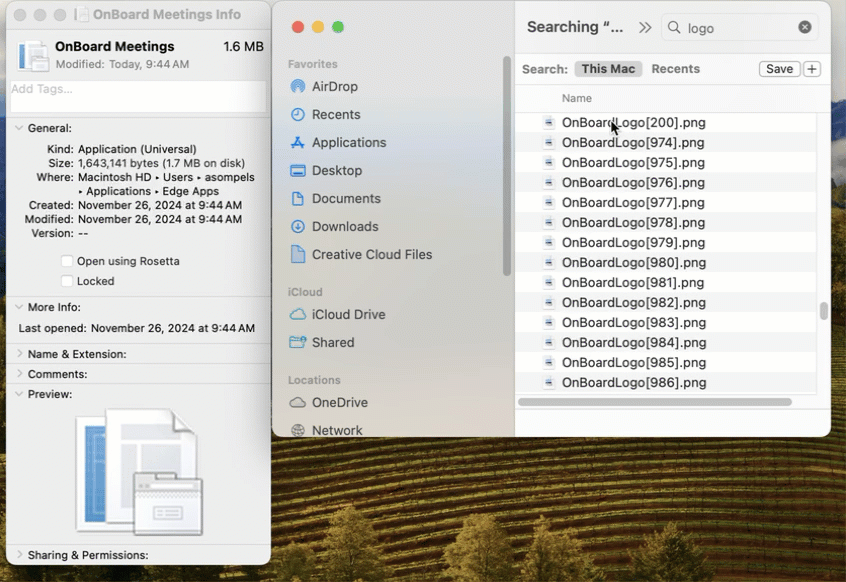Expand the Comments section
This screenshot has width=846, height=582.
19,374
